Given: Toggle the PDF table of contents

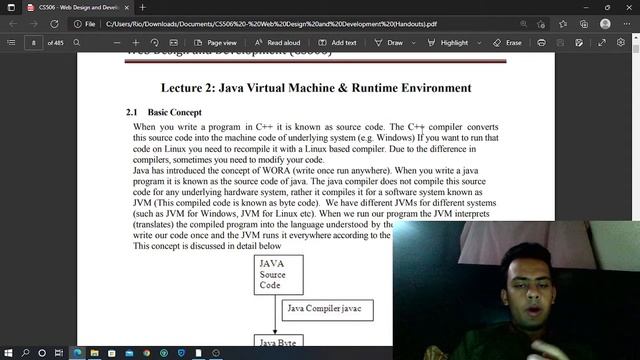Looking at the screenshot, I should click(11, 42).
